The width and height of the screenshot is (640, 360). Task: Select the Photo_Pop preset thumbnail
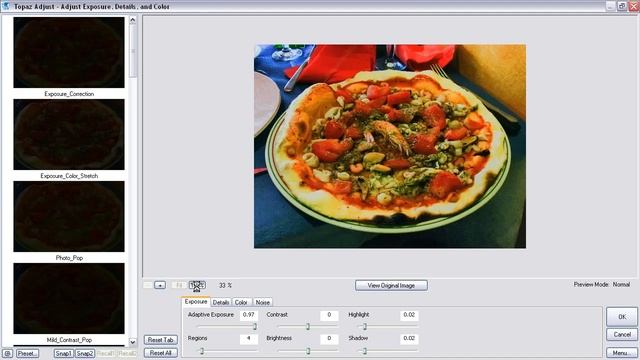69,216
